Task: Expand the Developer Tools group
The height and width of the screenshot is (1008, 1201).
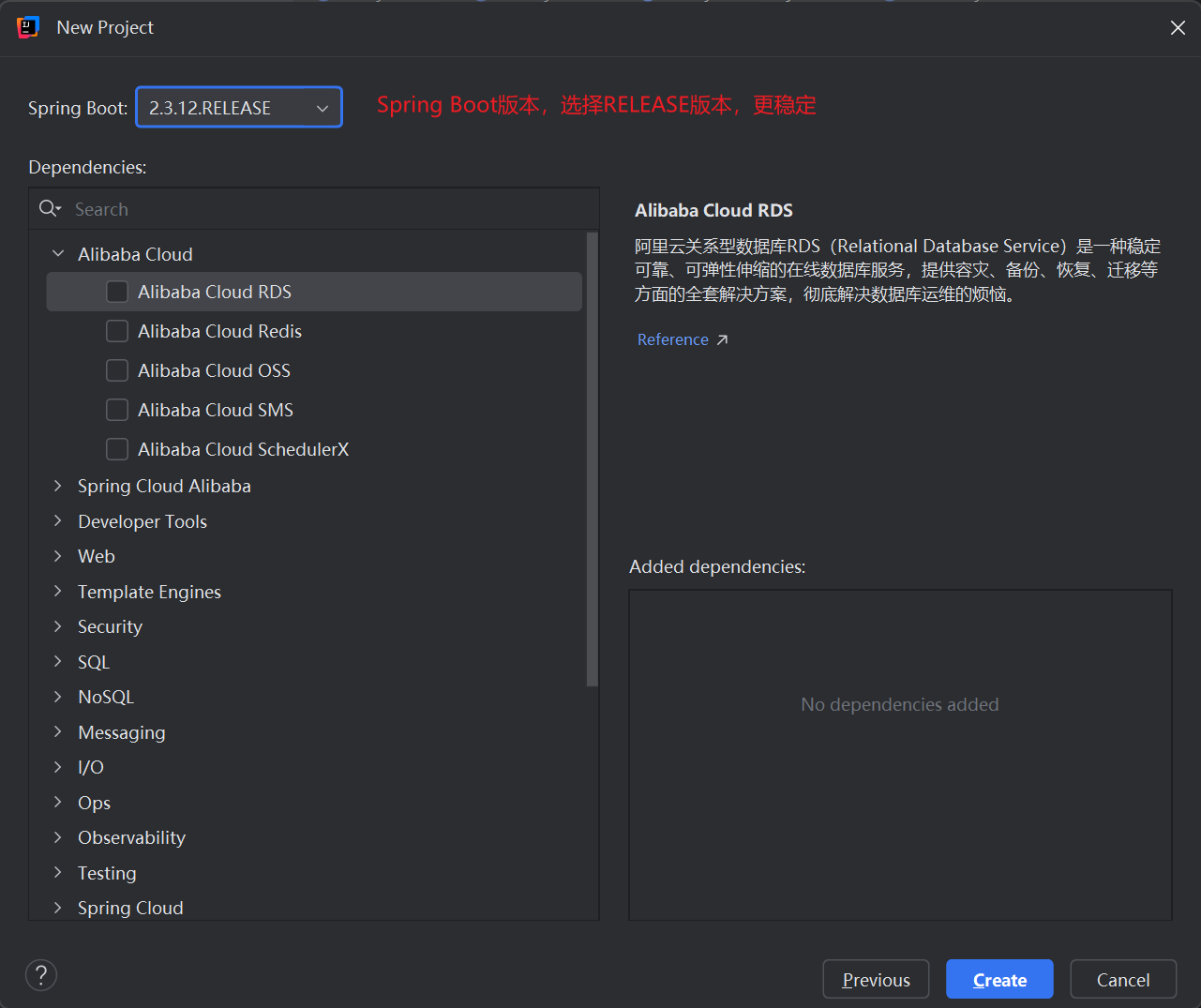Action: click(58, 521)
